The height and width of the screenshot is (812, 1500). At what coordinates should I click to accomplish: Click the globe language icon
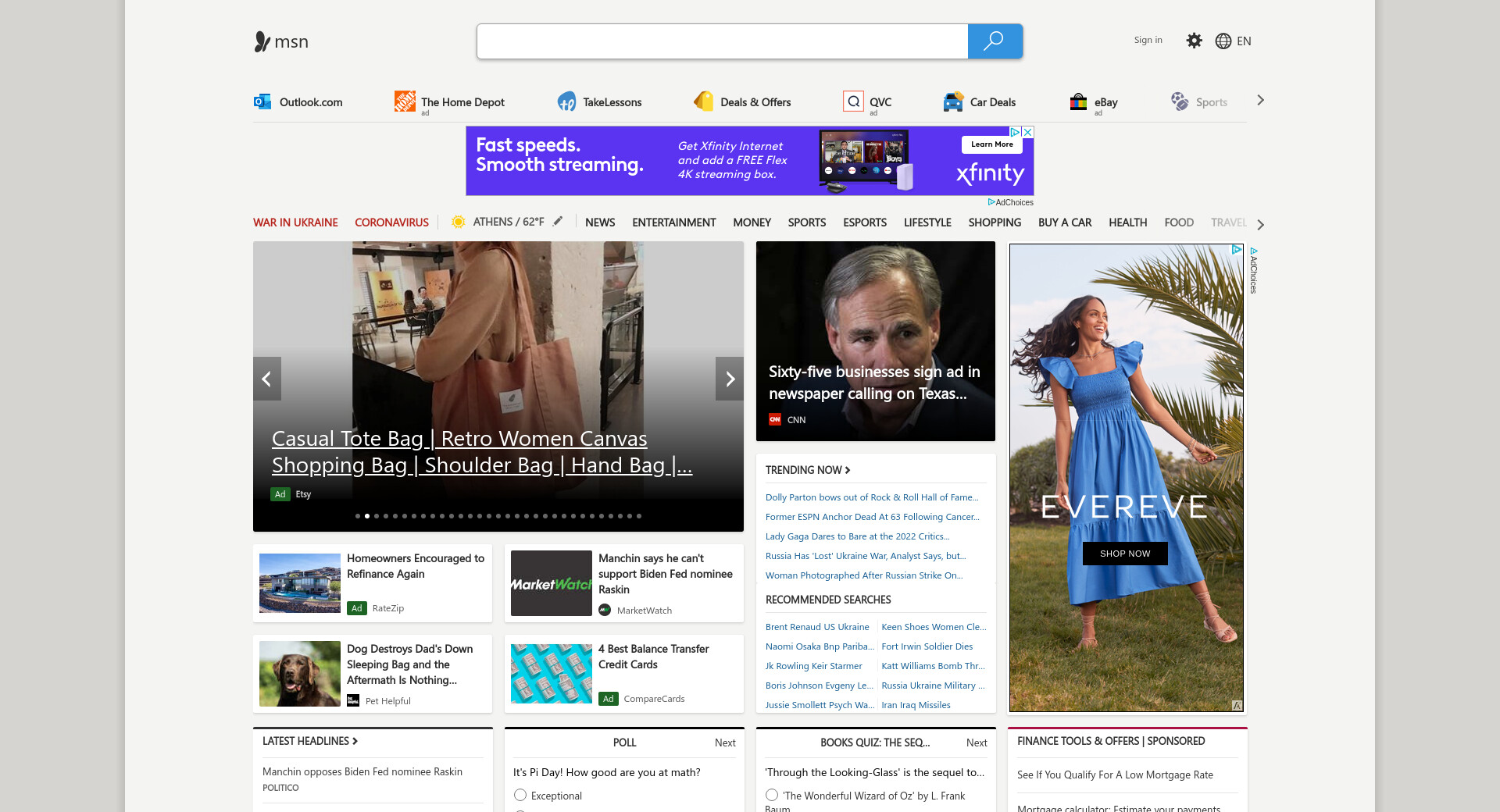point(1223,41)
